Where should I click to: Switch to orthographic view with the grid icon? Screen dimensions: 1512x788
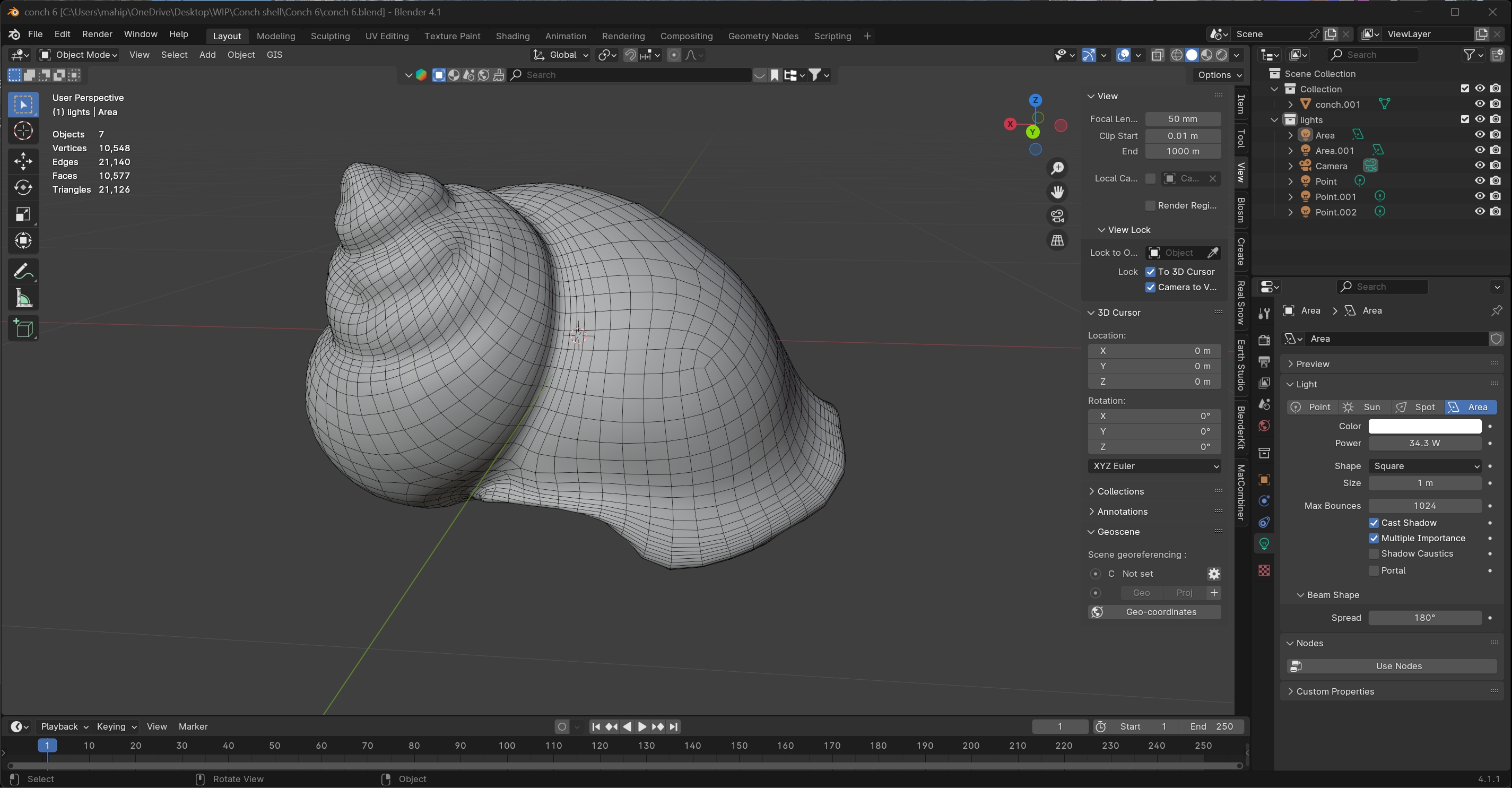click(1057, 240)
